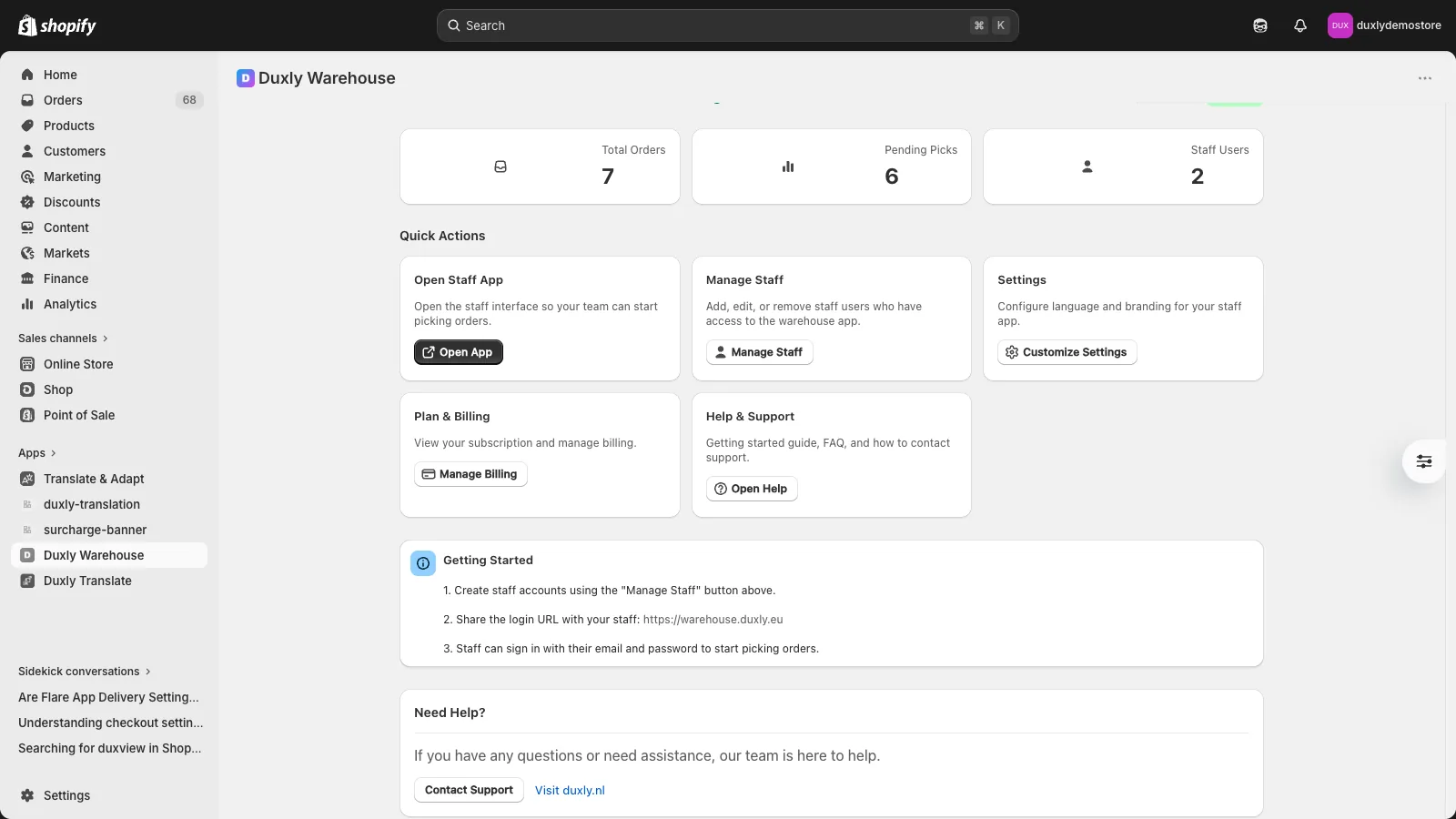Click the Finance bank icon

[x=27, y=278]
